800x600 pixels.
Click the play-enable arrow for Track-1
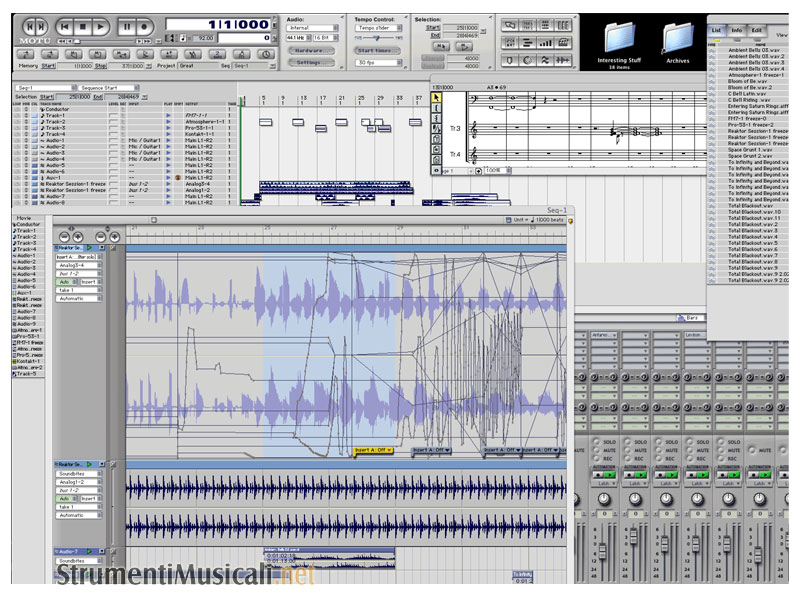(168, 116)
